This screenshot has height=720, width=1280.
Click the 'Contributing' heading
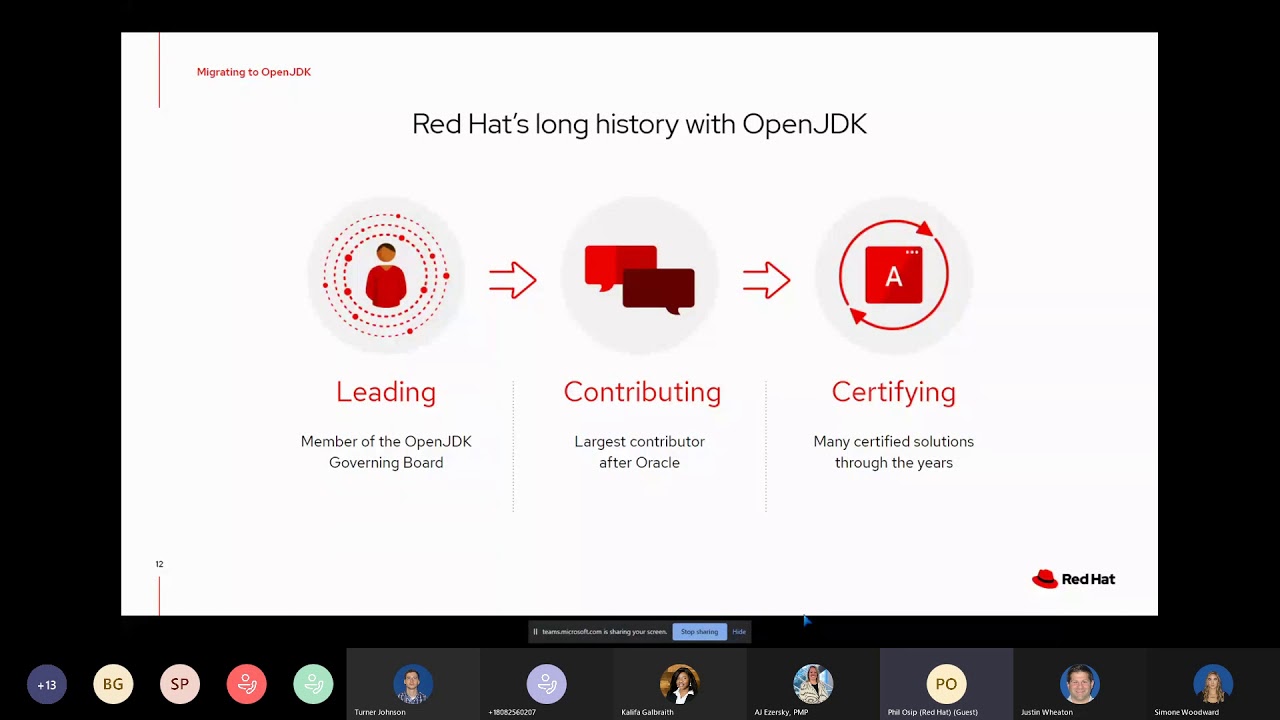tap(642, 392)
